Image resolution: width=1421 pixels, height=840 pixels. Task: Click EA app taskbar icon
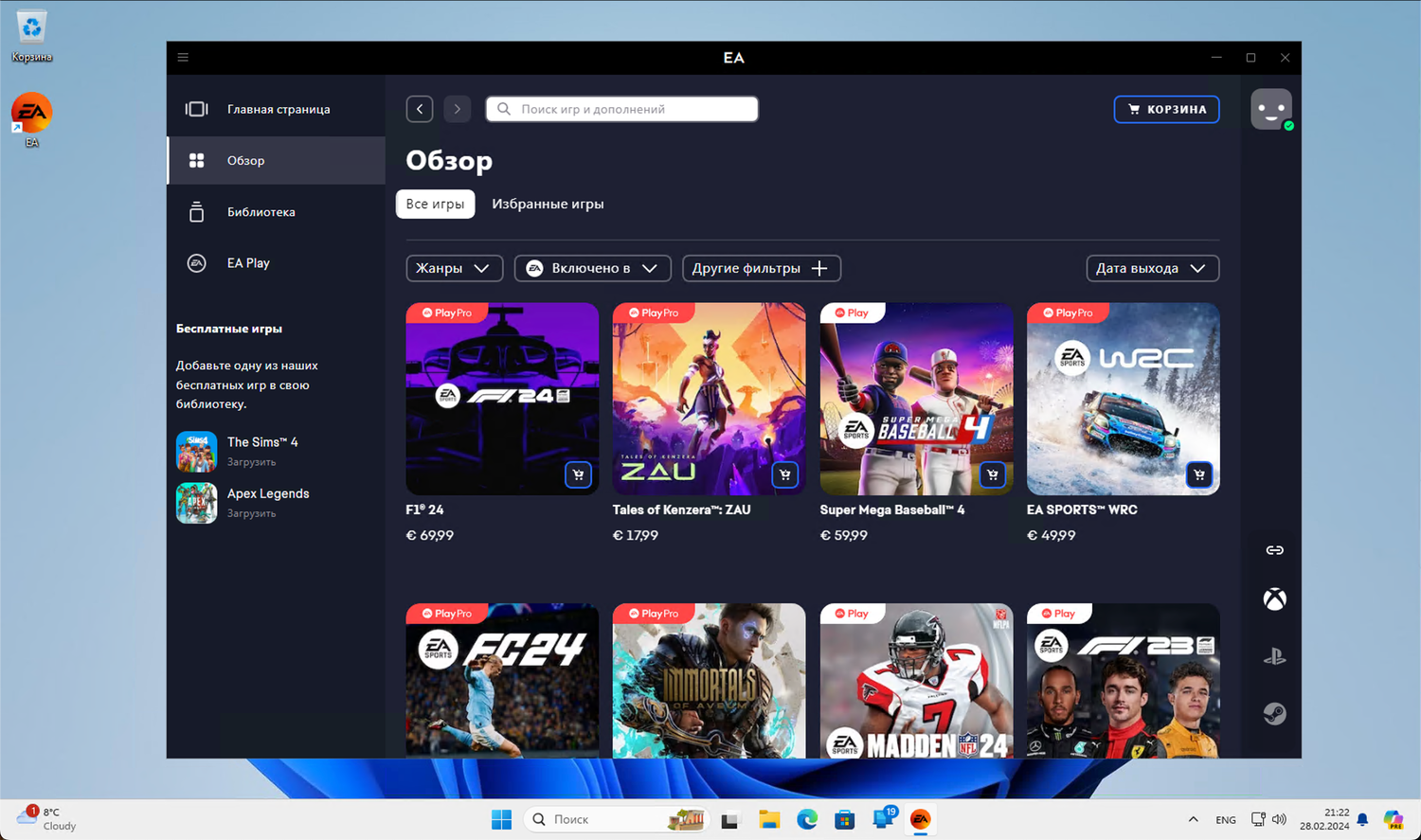click(920, 819)
